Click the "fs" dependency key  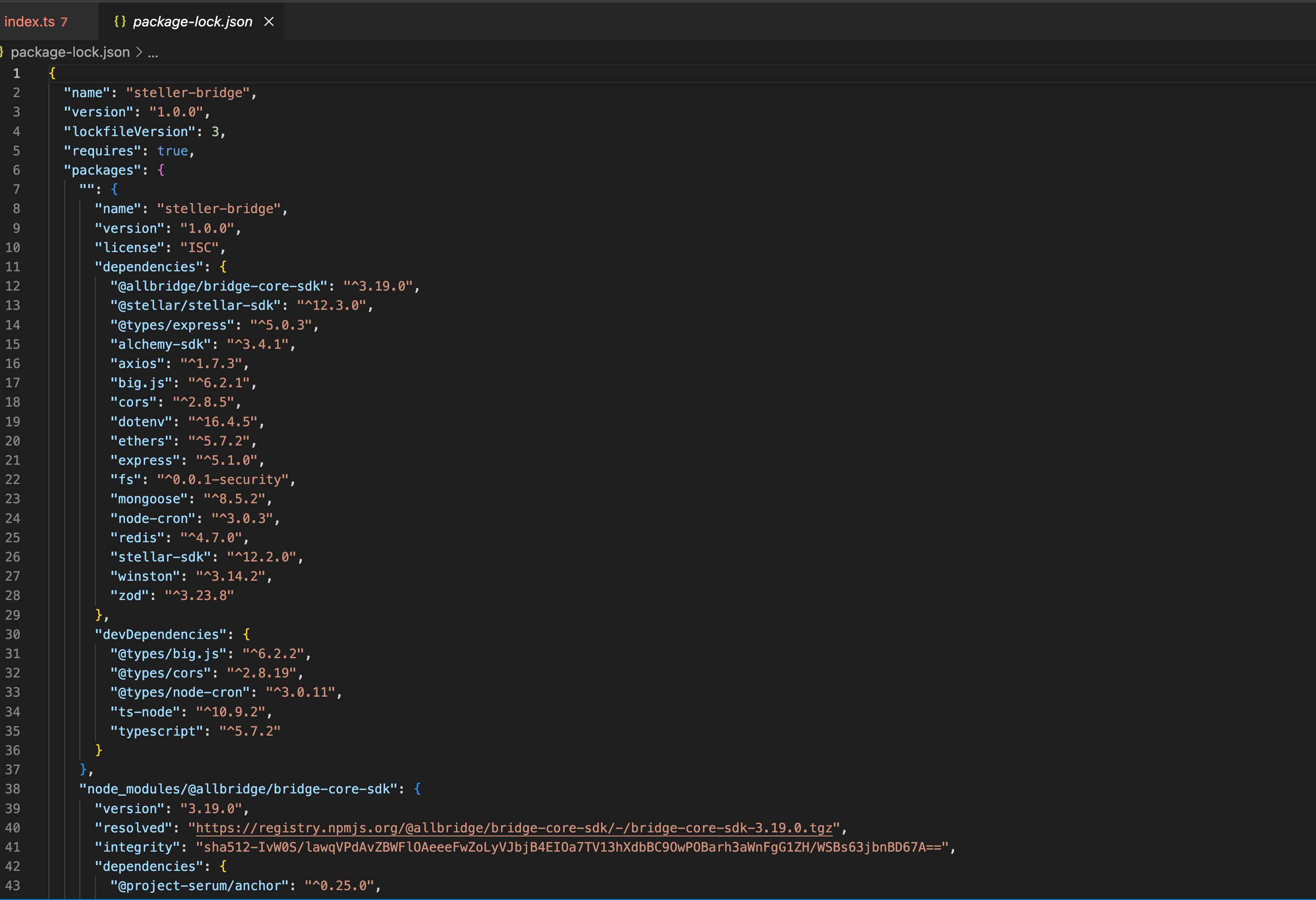click(x=126, y=480)
